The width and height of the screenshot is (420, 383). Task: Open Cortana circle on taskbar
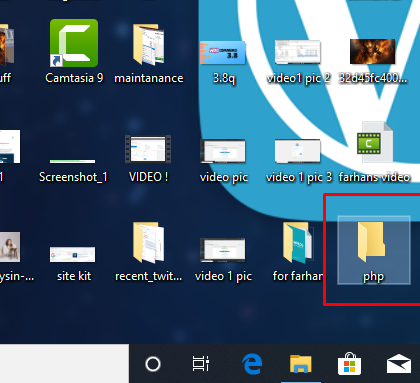coord(153,364)
